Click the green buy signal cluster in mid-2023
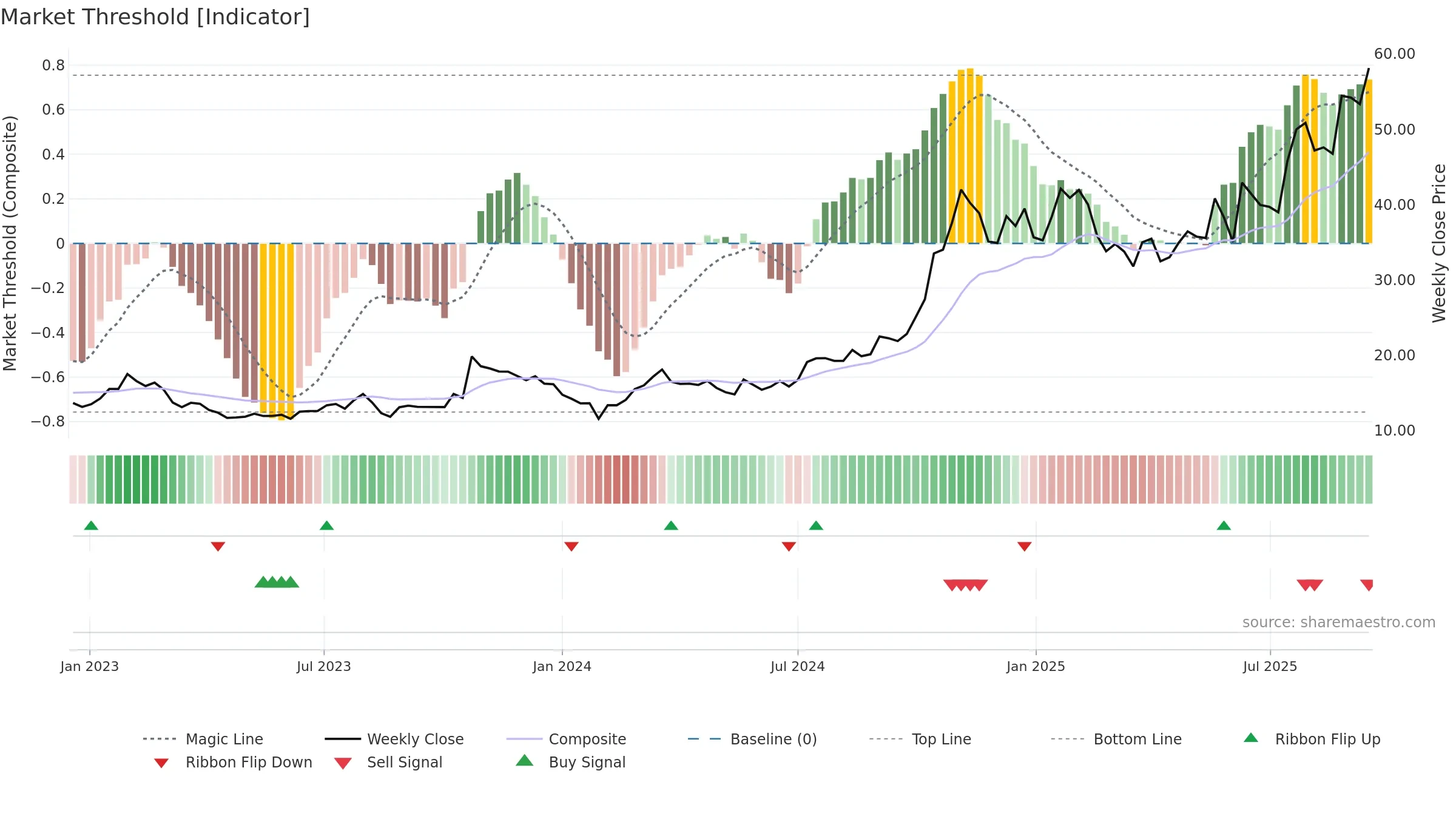This screenshot has width=1456, height=819. pos(277,582)
